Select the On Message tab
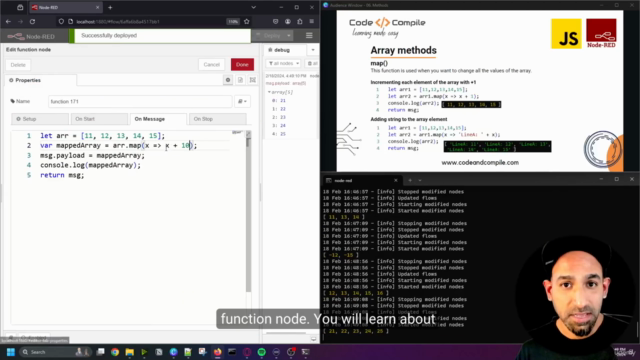This screenshot has height=360, width=640. (x=158, y=119)
